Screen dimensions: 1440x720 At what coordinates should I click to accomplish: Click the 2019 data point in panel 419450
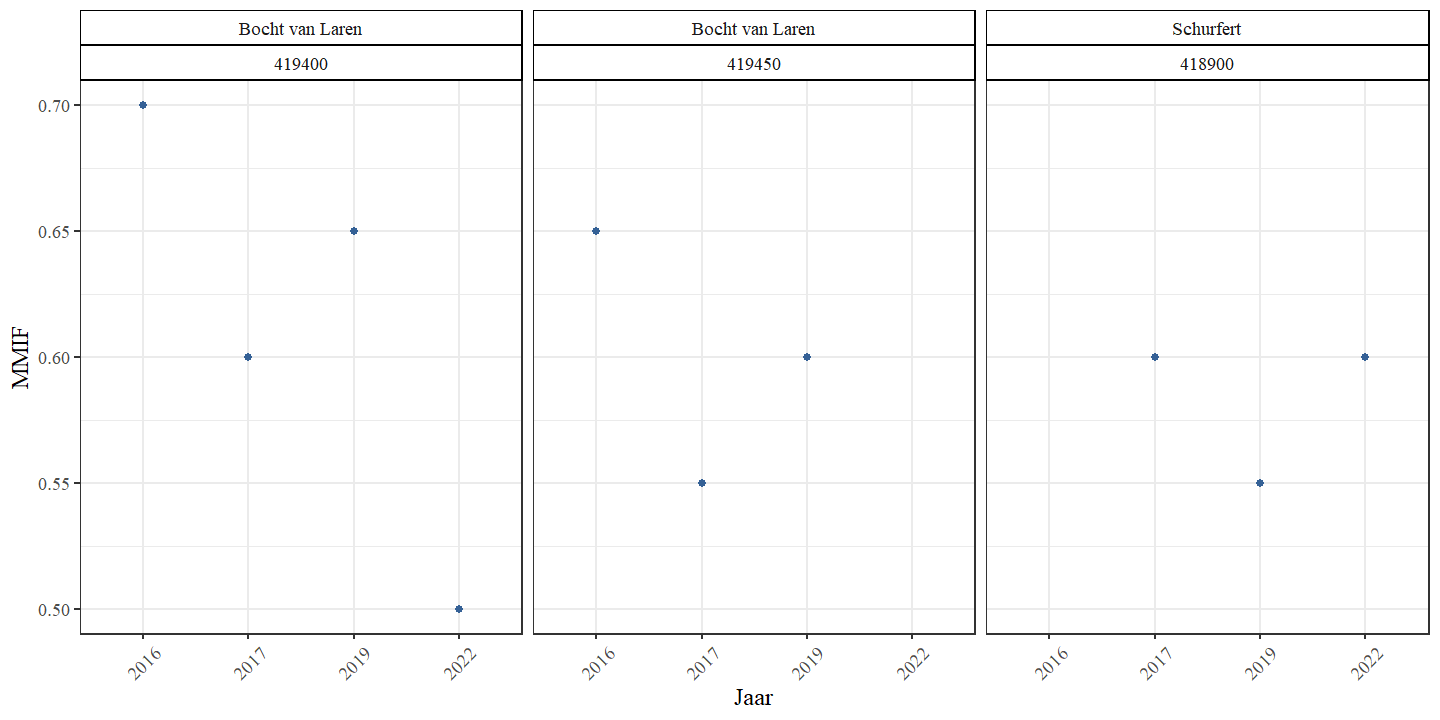pos(807,357)
